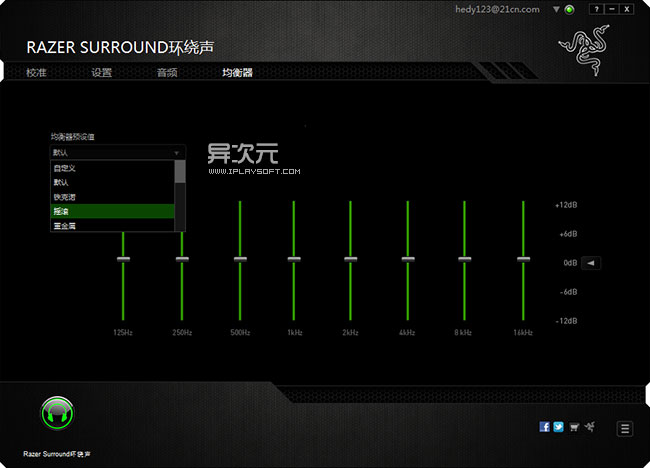Choose 默认 from the preset list
This screenshot has height=468, width=650.
coord(112,182)
